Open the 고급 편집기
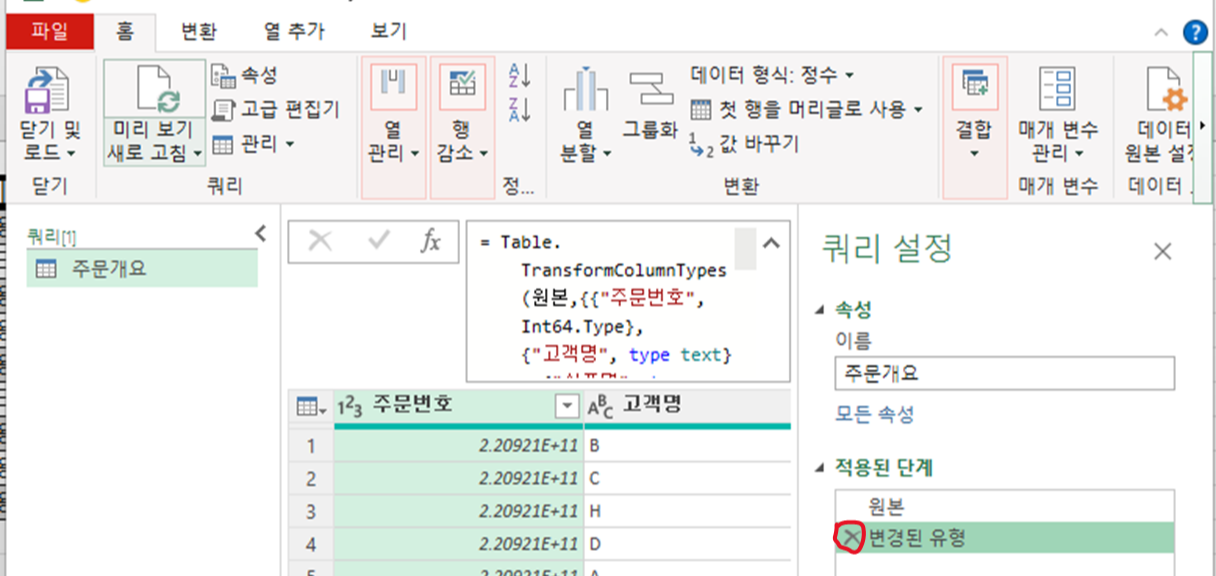Screen dimensions: 1216x576 (277, 109)
